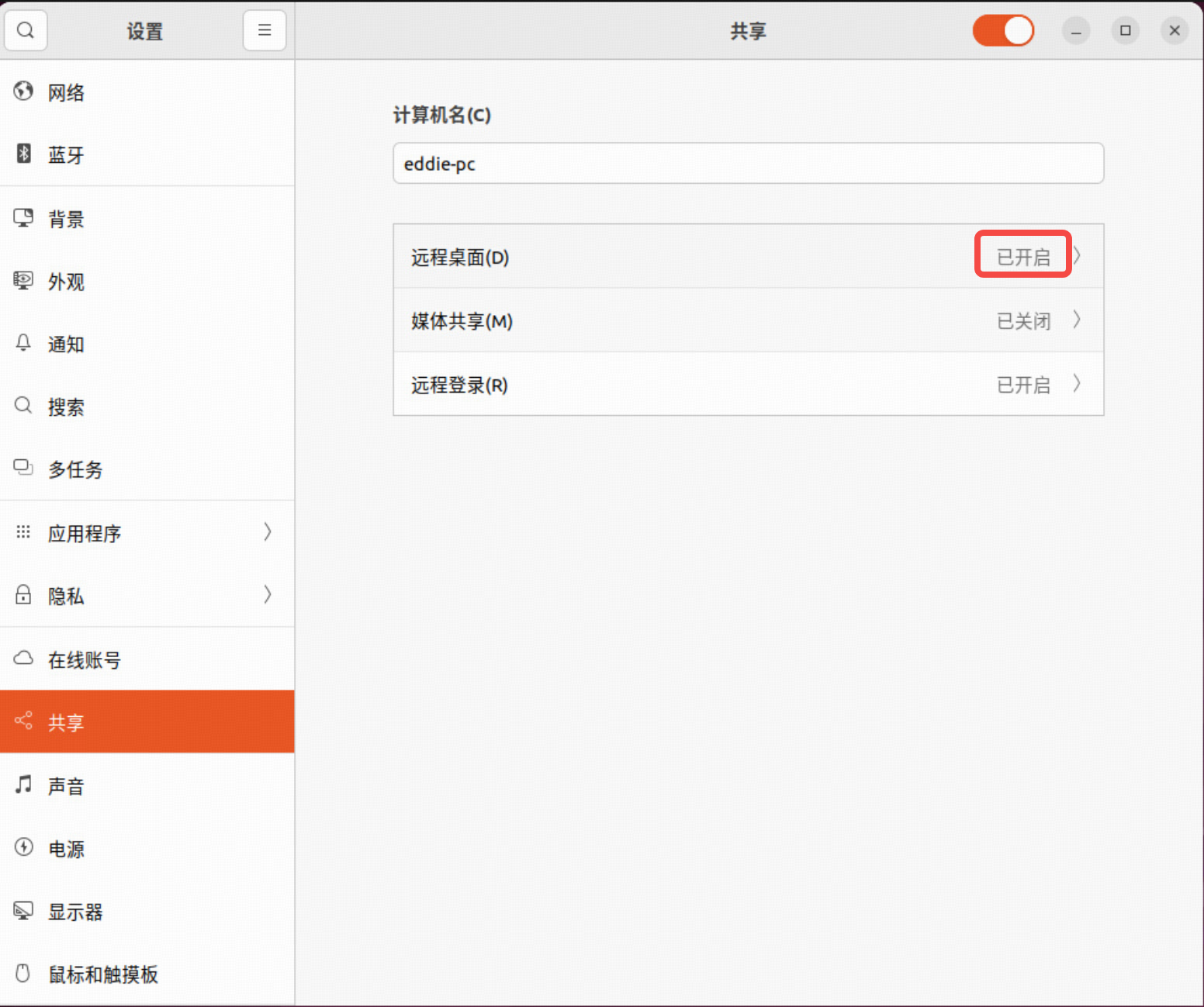
Task: Expand the Applications submenu chevron
Action: tap(268, 532)
